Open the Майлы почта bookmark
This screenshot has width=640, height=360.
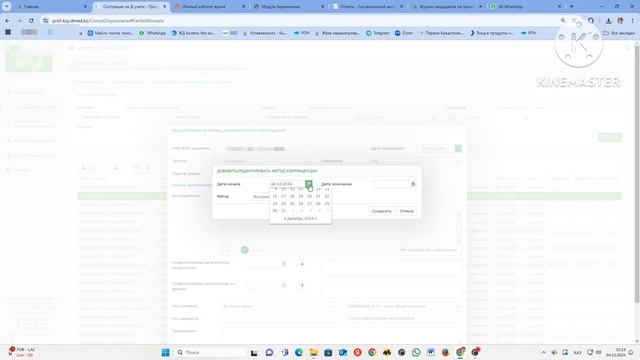point(110,33)
